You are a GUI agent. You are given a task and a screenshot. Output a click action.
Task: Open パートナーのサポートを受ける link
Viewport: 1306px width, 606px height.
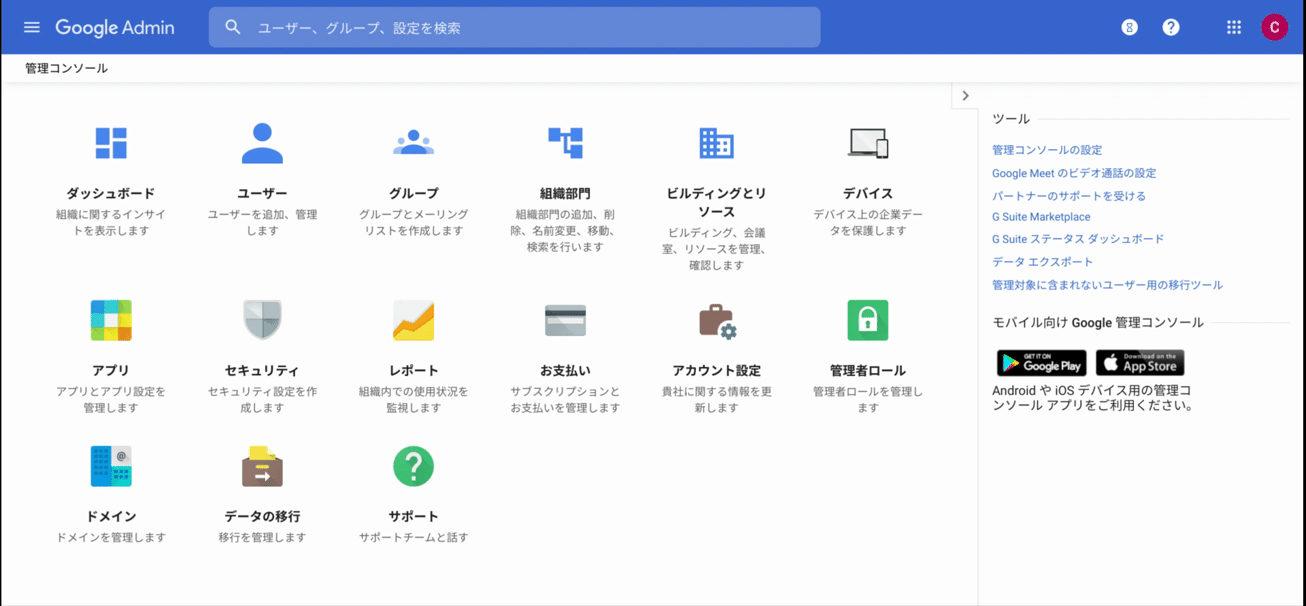pos(1069,196)
